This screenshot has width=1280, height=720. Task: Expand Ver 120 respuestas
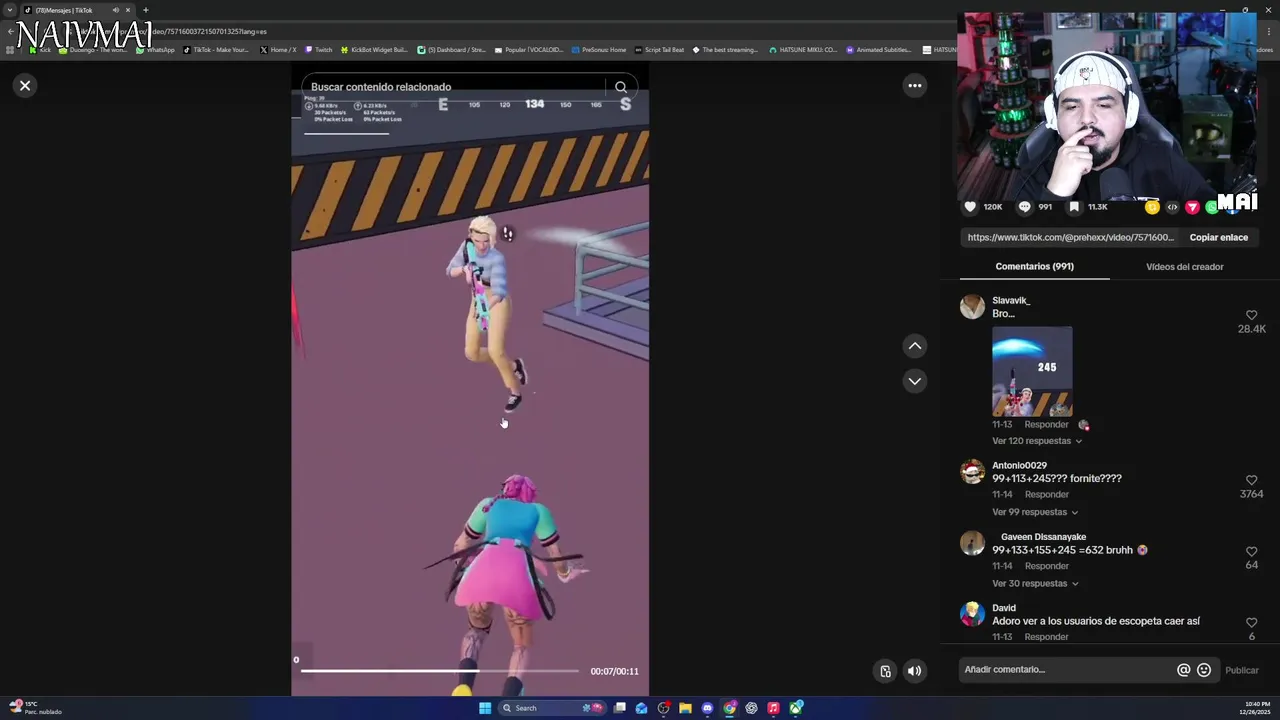(x=1036, y=441)
